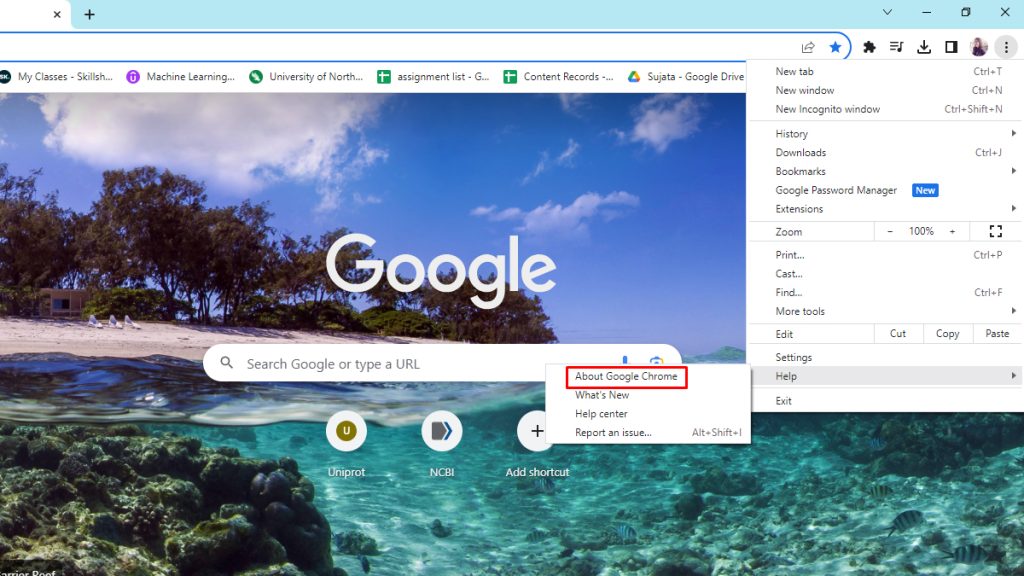Image resolution: width=1024 pixels, height=576 pixels.
Task: Open the Extensions puzzle icon
Action: tap(869, 47)
